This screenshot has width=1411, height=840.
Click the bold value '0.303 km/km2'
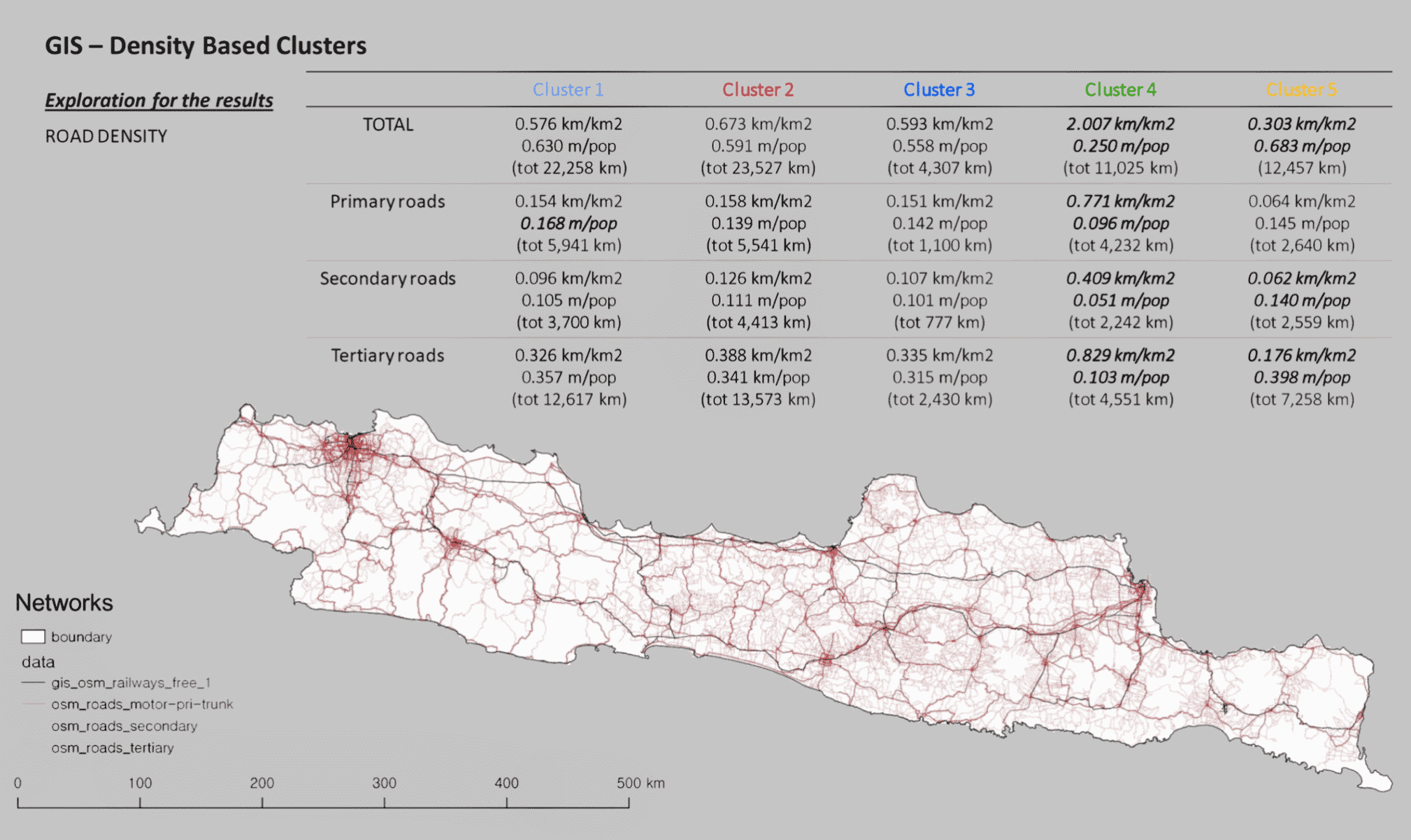[x=1302, y=124]
